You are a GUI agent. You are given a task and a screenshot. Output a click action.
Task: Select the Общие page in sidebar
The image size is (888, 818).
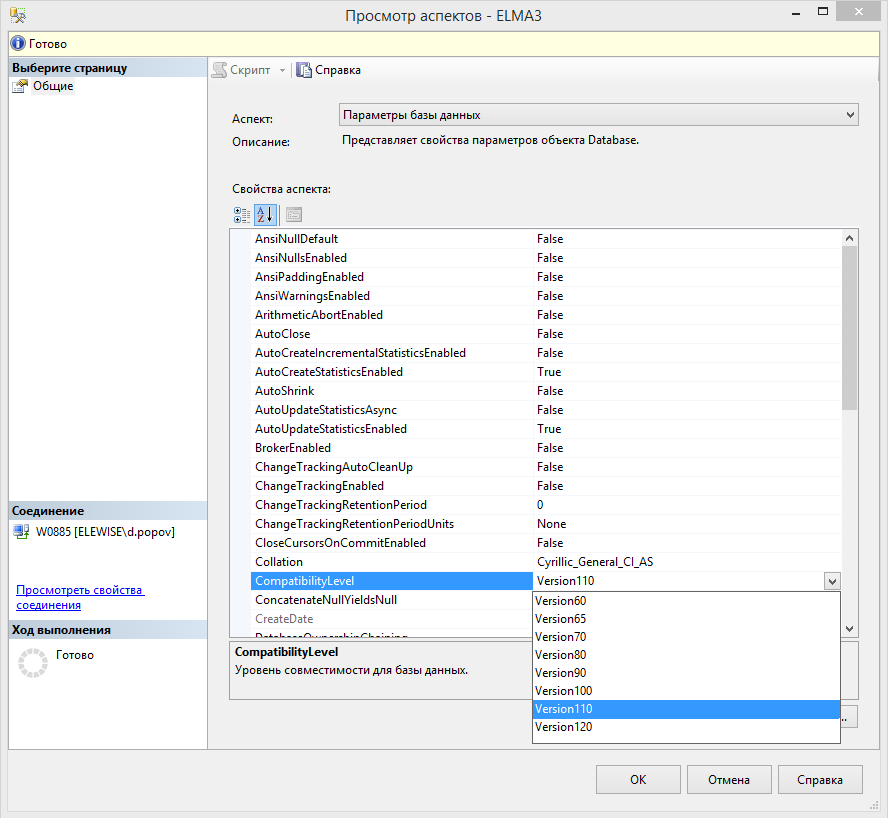(52, 86)
